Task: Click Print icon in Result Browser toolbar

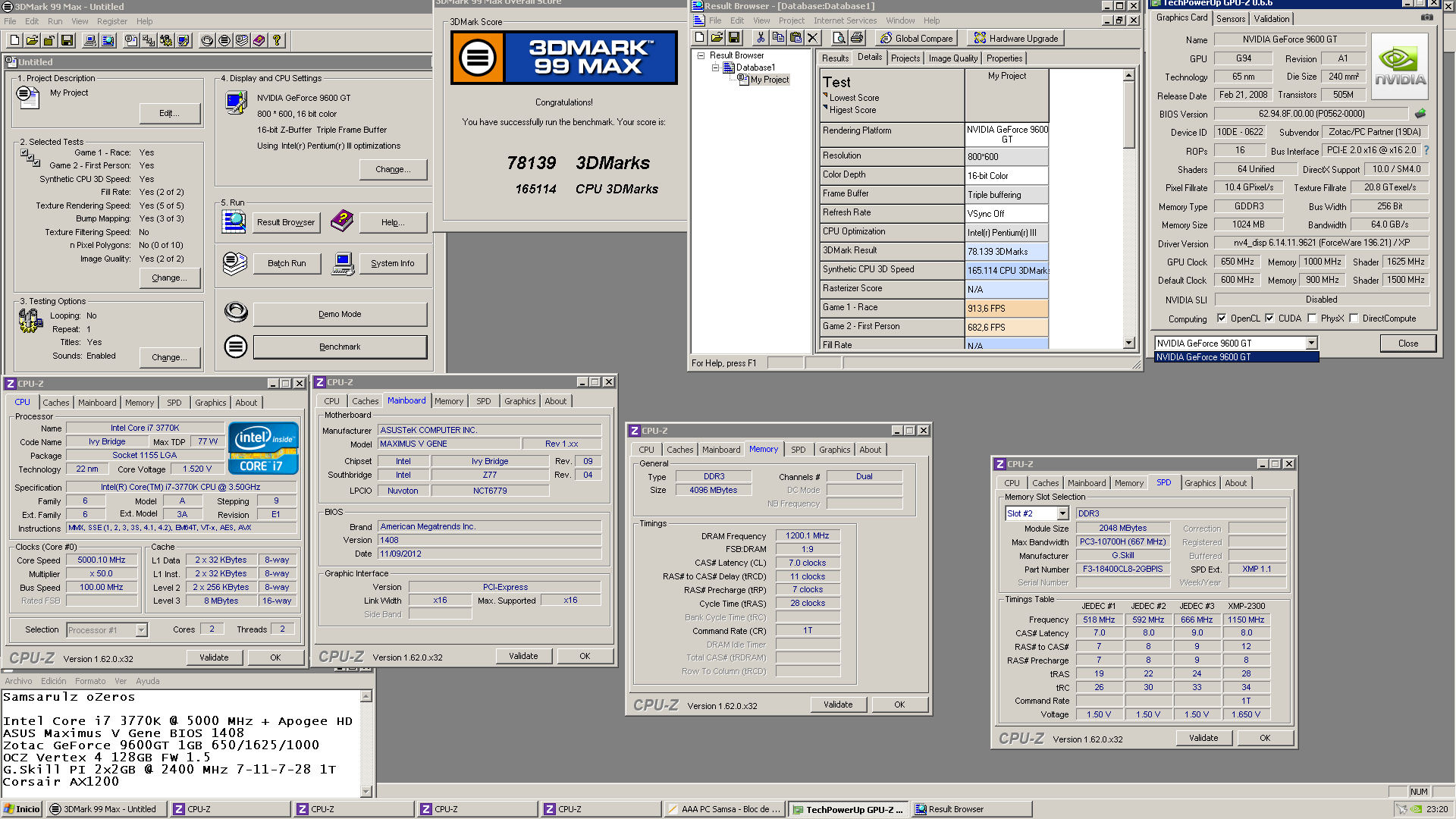Action: 856,38
